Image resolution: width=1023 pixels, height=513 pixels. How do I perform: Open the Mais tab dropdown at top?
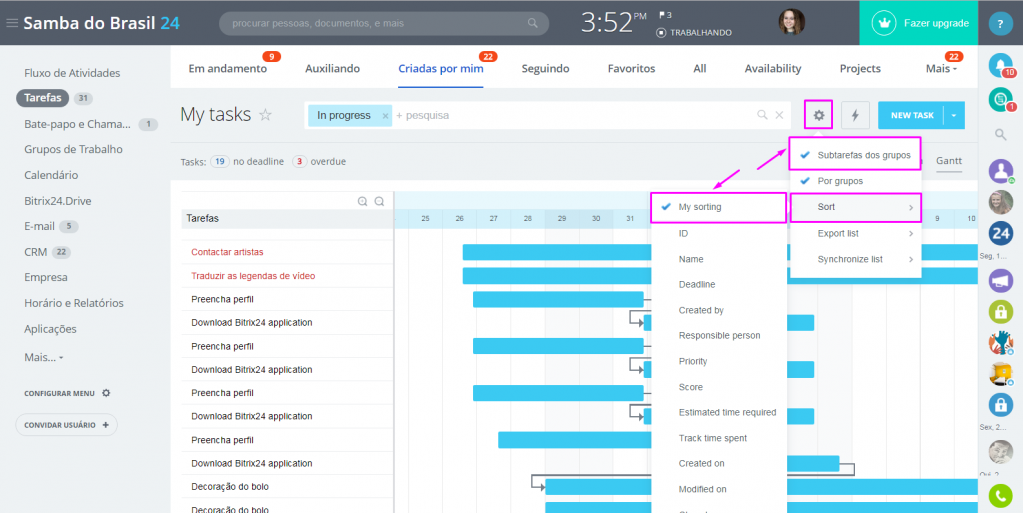(x=941, y=69)
